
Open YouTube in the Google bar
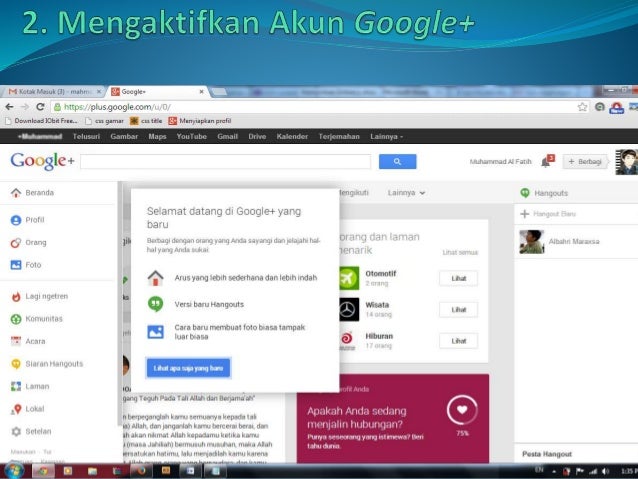click(192, 137)
